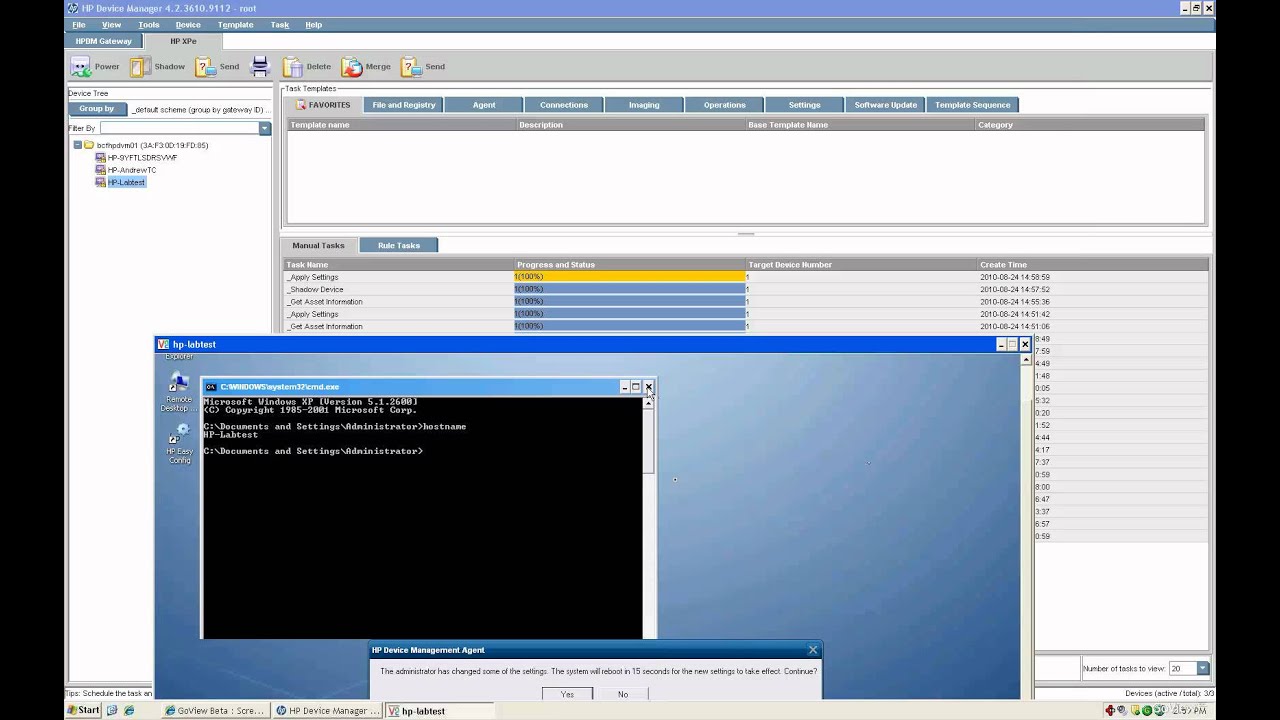Screen dimensions: 1280x720
Task: Select the Manual Tasks tab
Action: click(318, 245)
